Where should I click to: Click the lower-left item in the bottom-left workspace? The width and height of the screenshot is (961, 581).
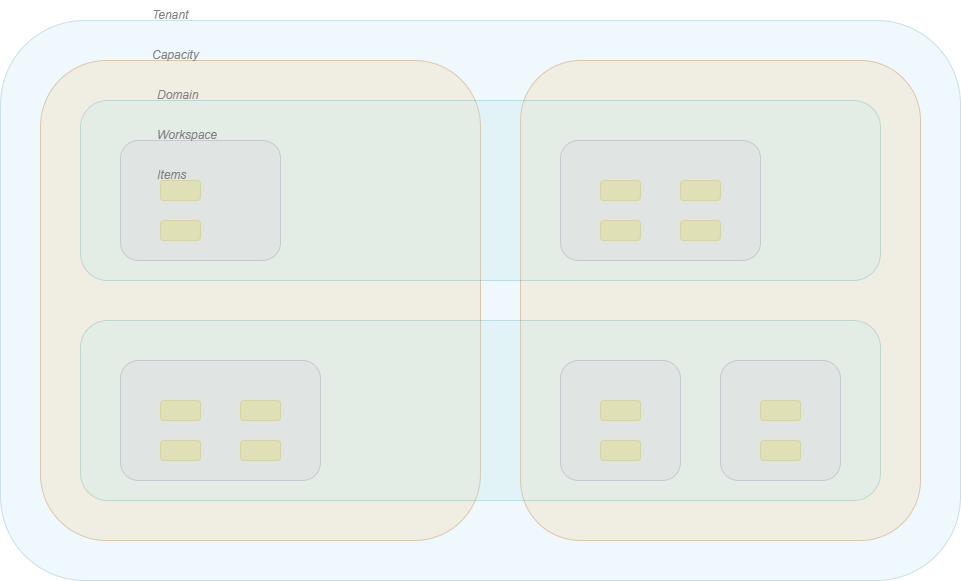tap(181, 450)
